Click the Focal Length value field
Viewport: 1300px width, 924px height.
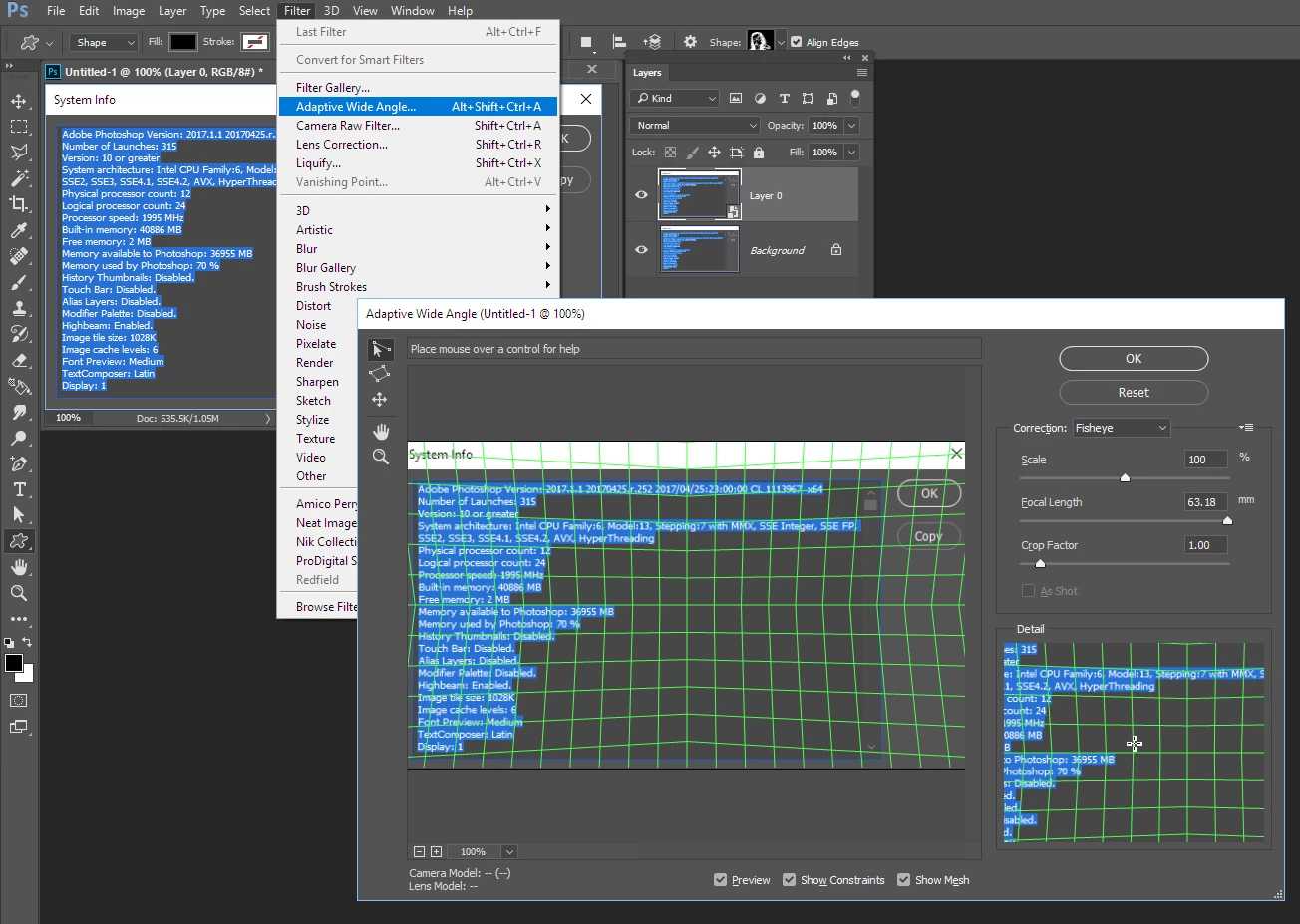[x=1204, y=502]
